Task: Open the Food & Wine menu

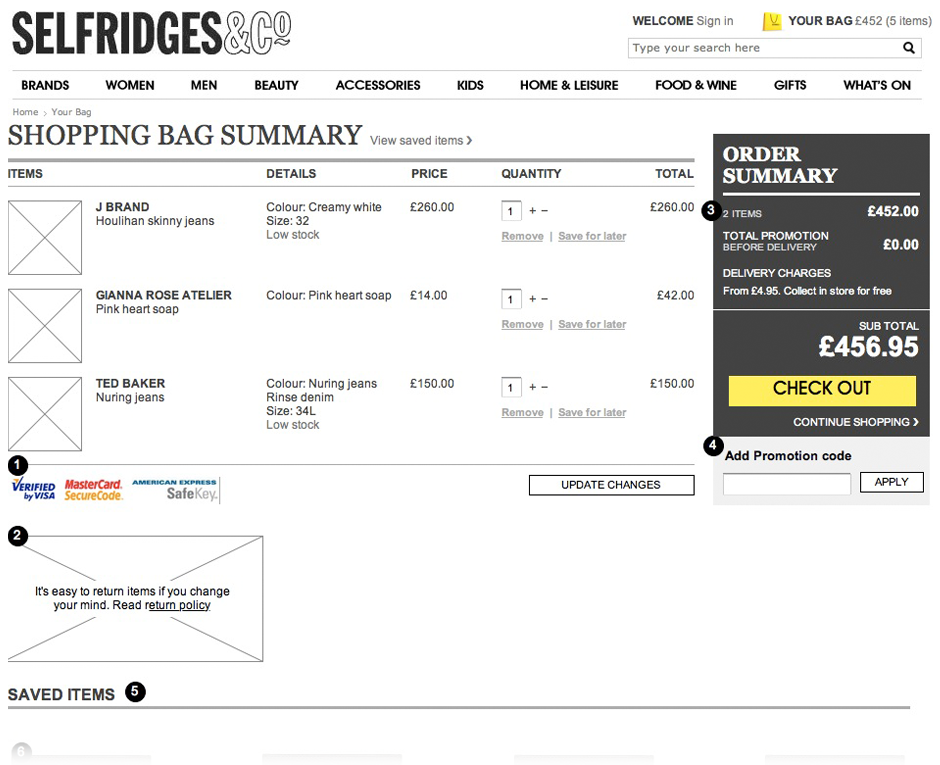Action: (x=696, y=85)
